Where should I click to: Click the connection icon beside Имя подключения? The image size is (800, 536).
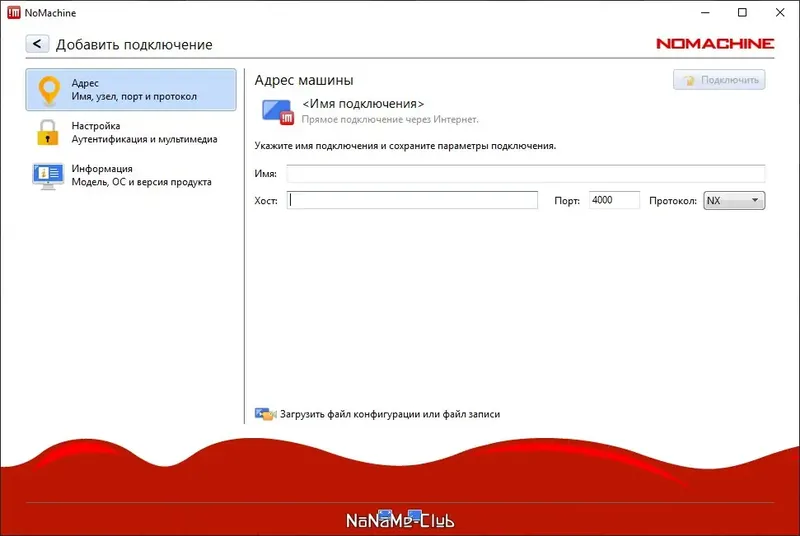[x=278, y=112]
